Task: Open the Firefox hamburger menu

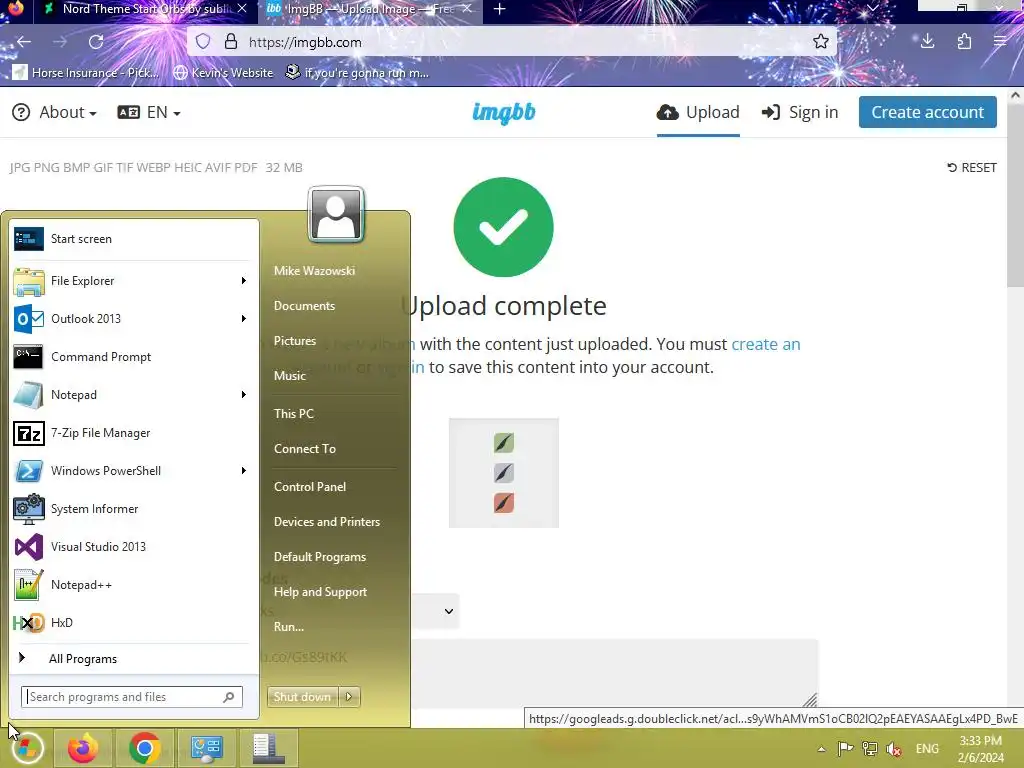Action: 1000,42
